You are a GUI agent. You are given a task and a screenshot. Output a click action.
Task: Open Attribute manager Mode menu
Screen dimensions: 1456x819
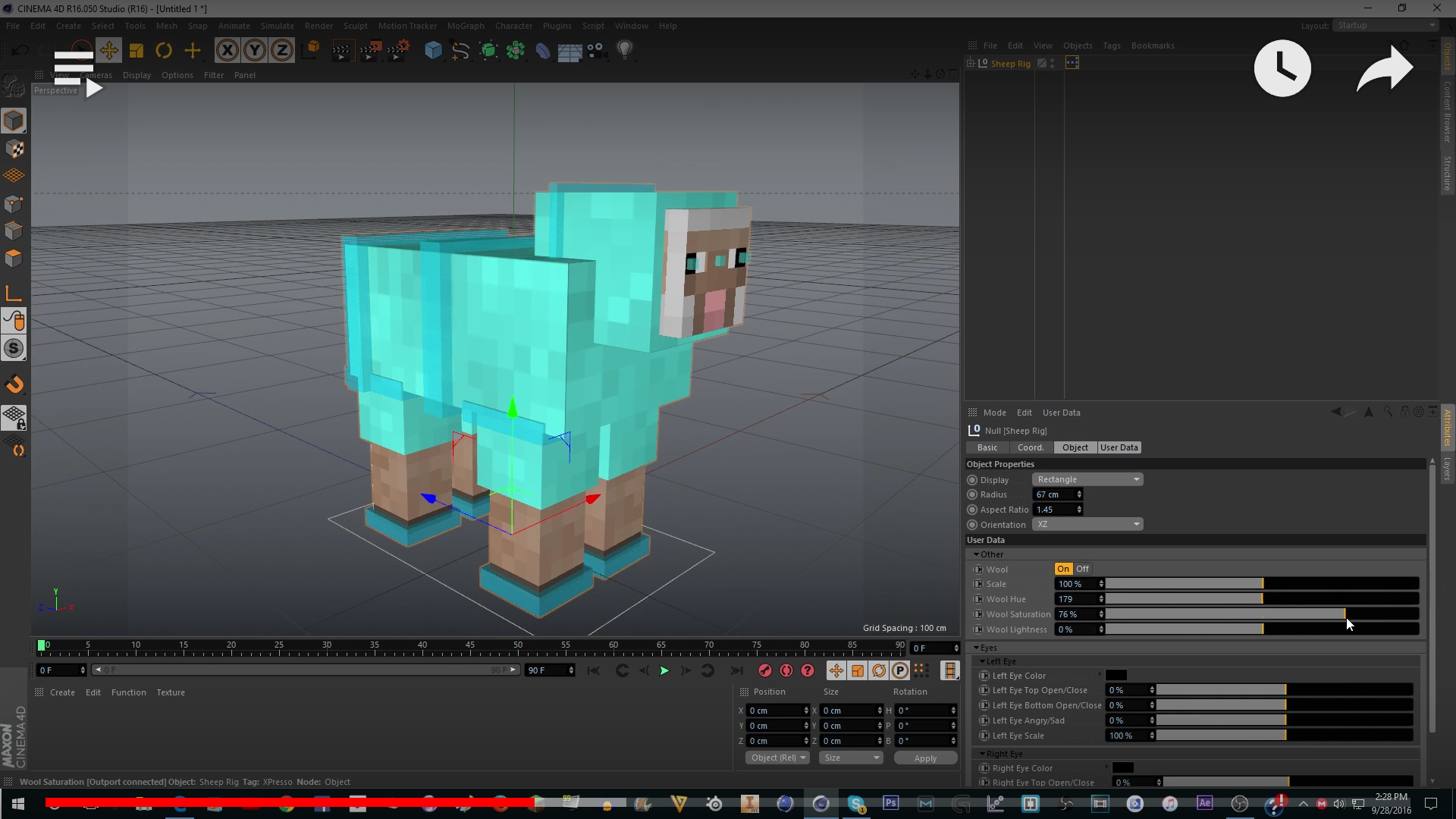click(x=995, y=413)
